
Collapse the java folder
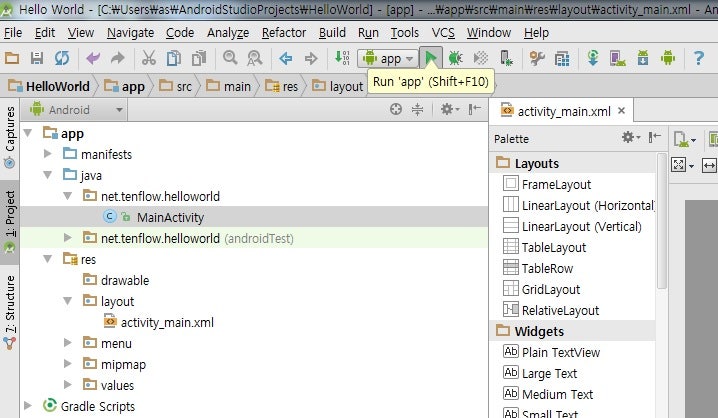pos(48,175)
